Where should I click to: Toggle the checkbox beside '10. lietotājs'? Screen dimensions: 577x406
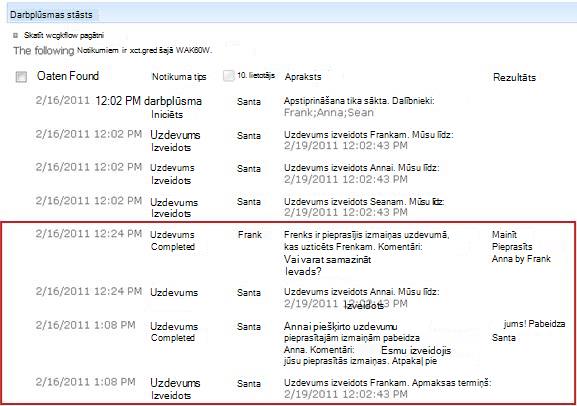point(229,75)
